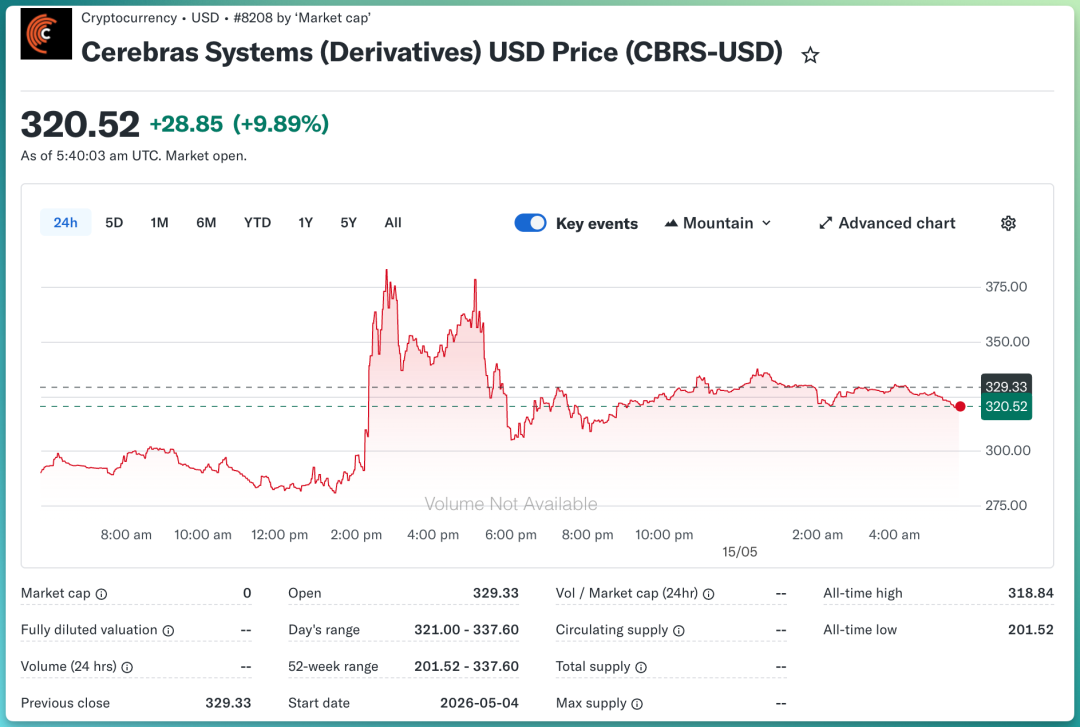The image size is (1080, 727).
Task: Click the 320.52 price label on axis
Action: click(x=1006, y=407)
